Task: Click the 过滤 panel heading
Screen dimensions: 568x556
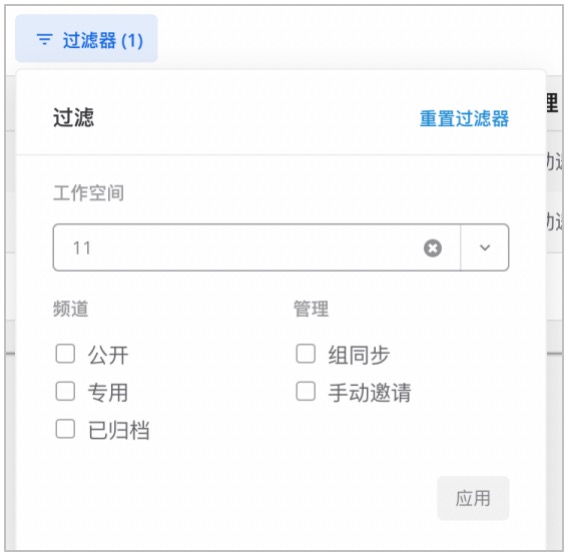Action: point(74,118)
